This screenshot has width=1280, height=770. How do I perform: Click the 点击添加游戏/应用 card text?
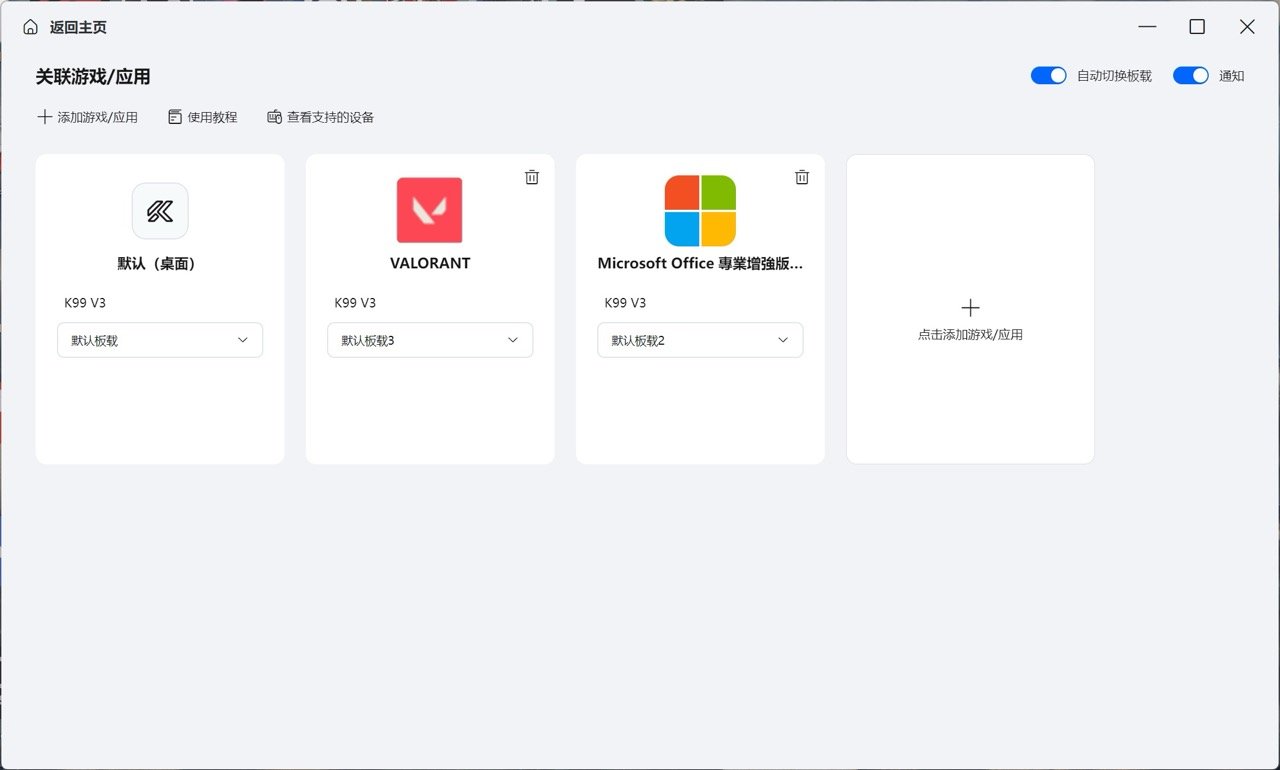(970, 335)
